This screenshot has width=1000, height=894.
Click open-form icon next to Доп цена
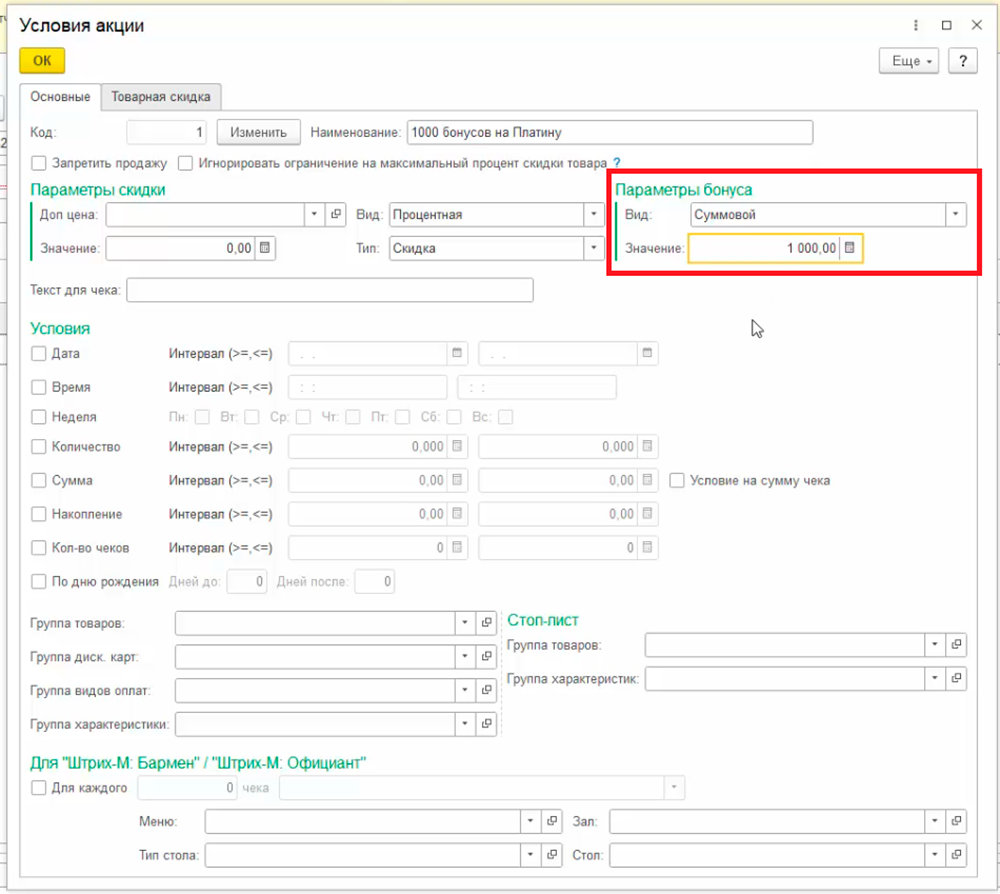coord(335,214)
